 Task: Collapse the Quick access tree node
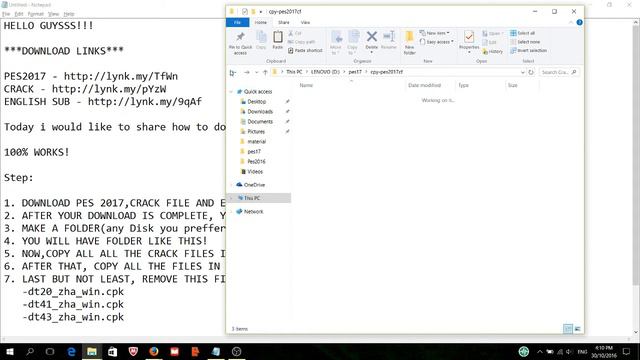click(231, 92)
